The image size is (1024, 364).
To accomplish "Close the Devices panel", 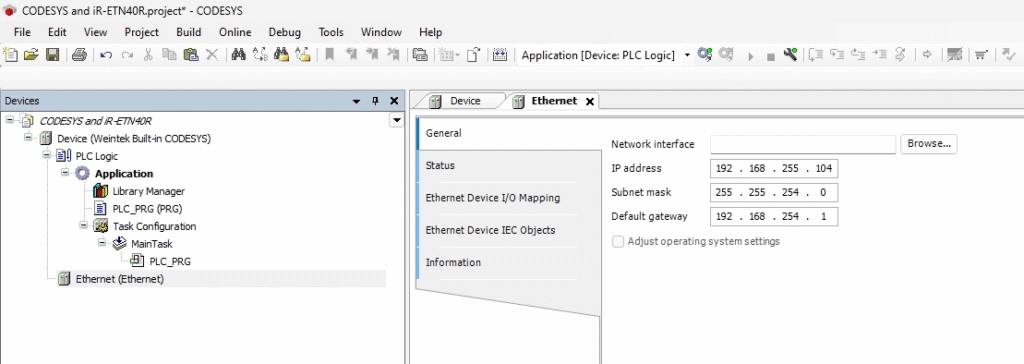I will click(394, 101).
